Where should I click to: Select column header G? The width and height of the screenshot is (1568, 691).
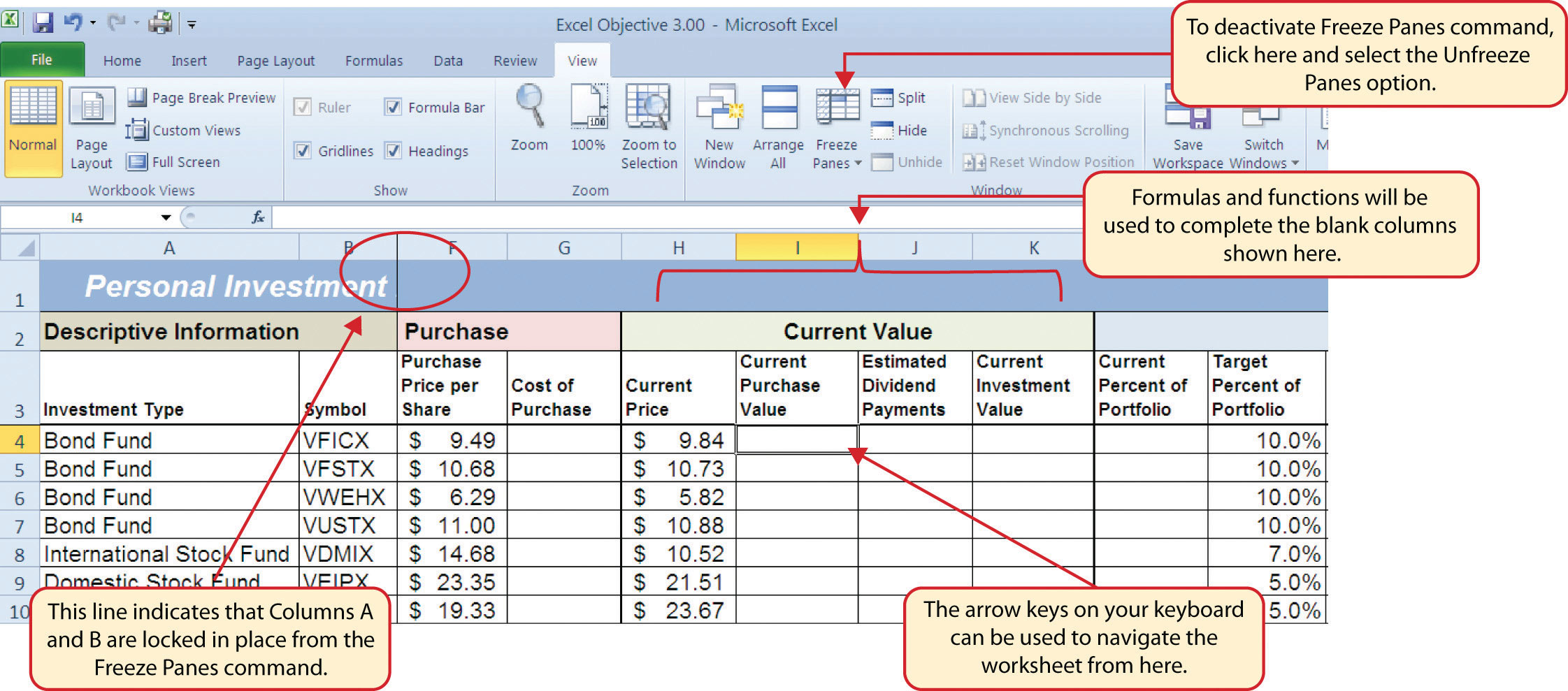pos(563,248)
